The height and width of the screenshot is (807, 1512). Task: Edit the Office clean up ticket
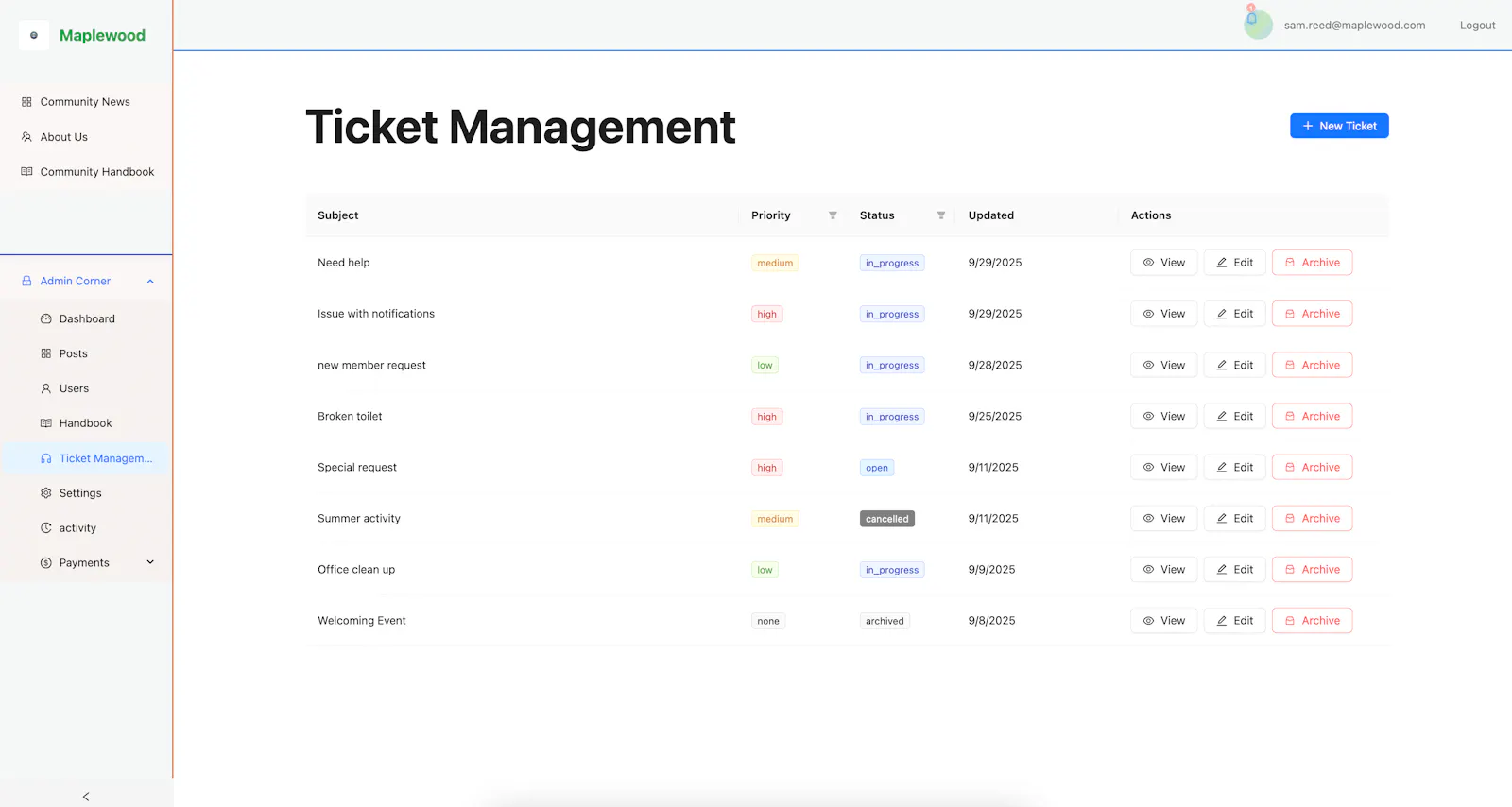click(1234, 570)
